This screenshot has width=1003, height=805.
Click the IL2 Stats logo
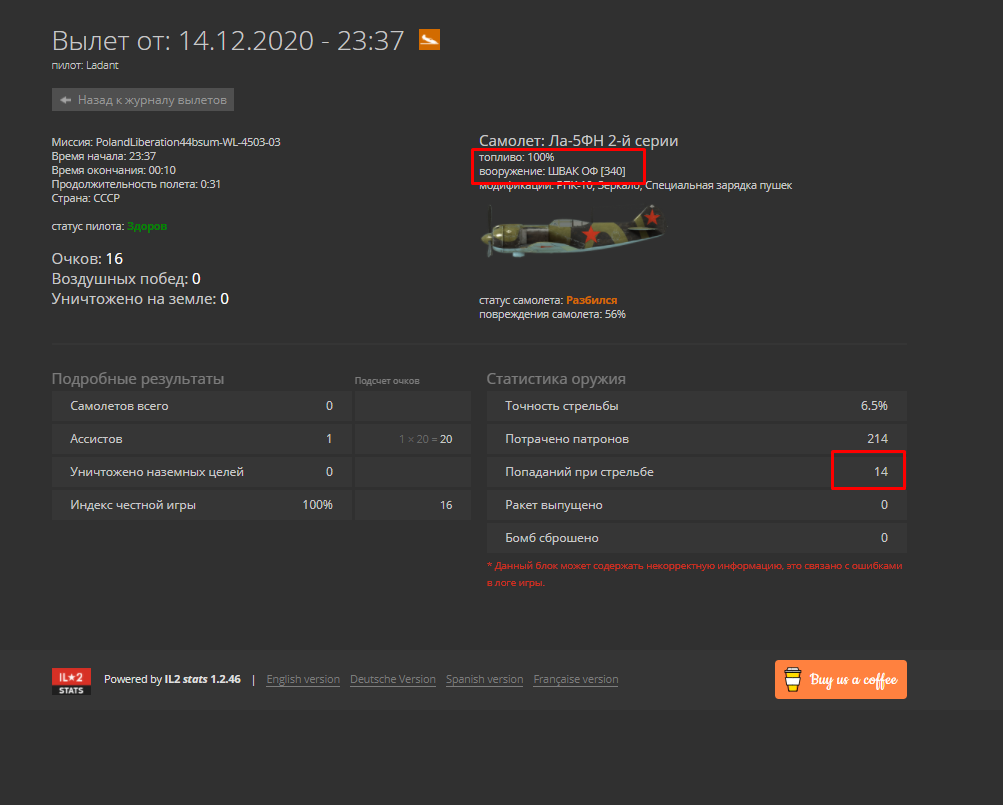(x=71, y=681)
